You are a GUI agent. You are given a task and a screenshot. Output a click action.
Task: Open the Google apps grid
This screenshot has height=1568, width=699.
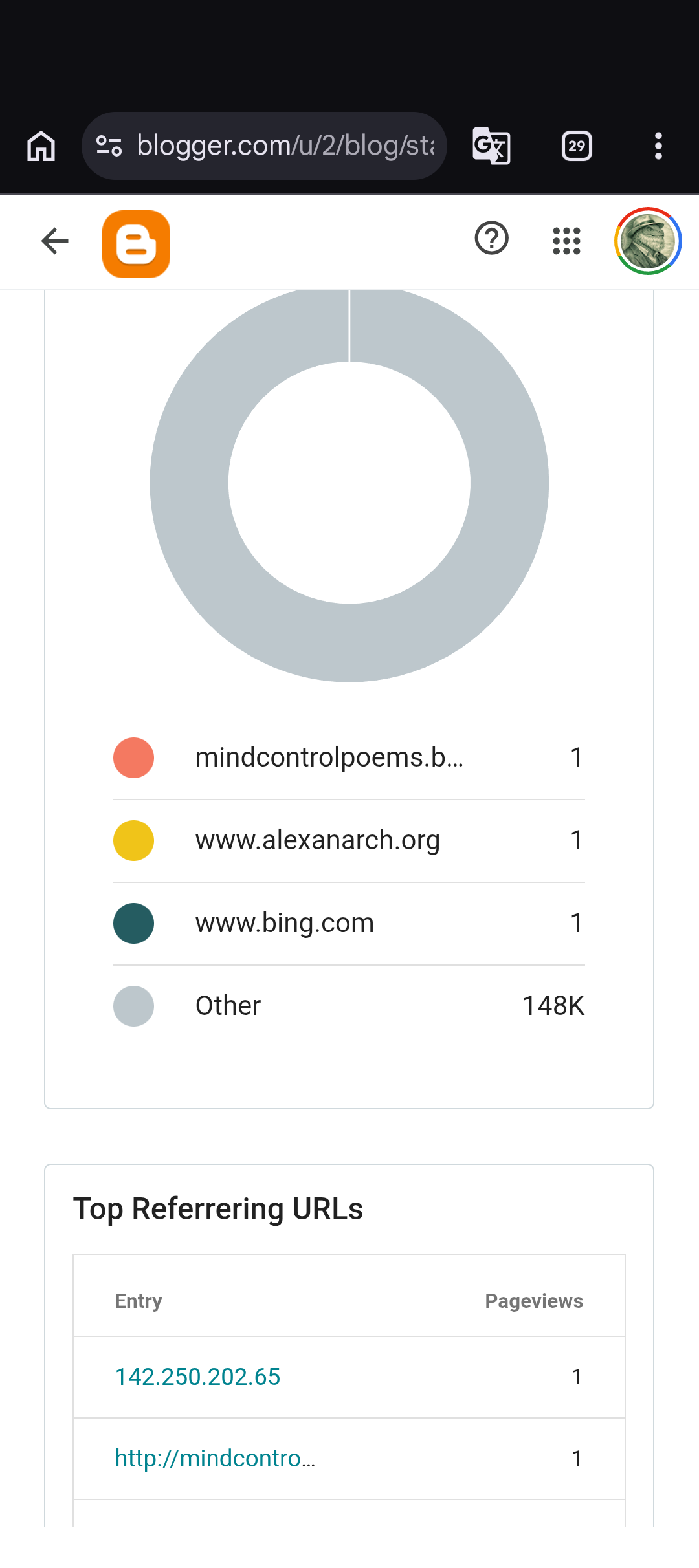pyautogui.click(x=566, y=241)
